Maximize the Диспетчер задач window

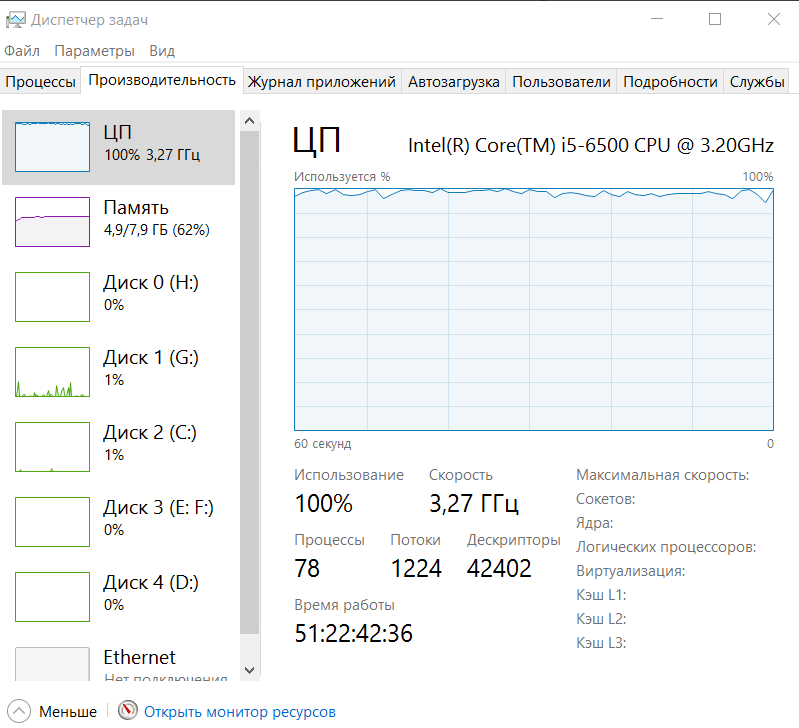click(715, 19)
